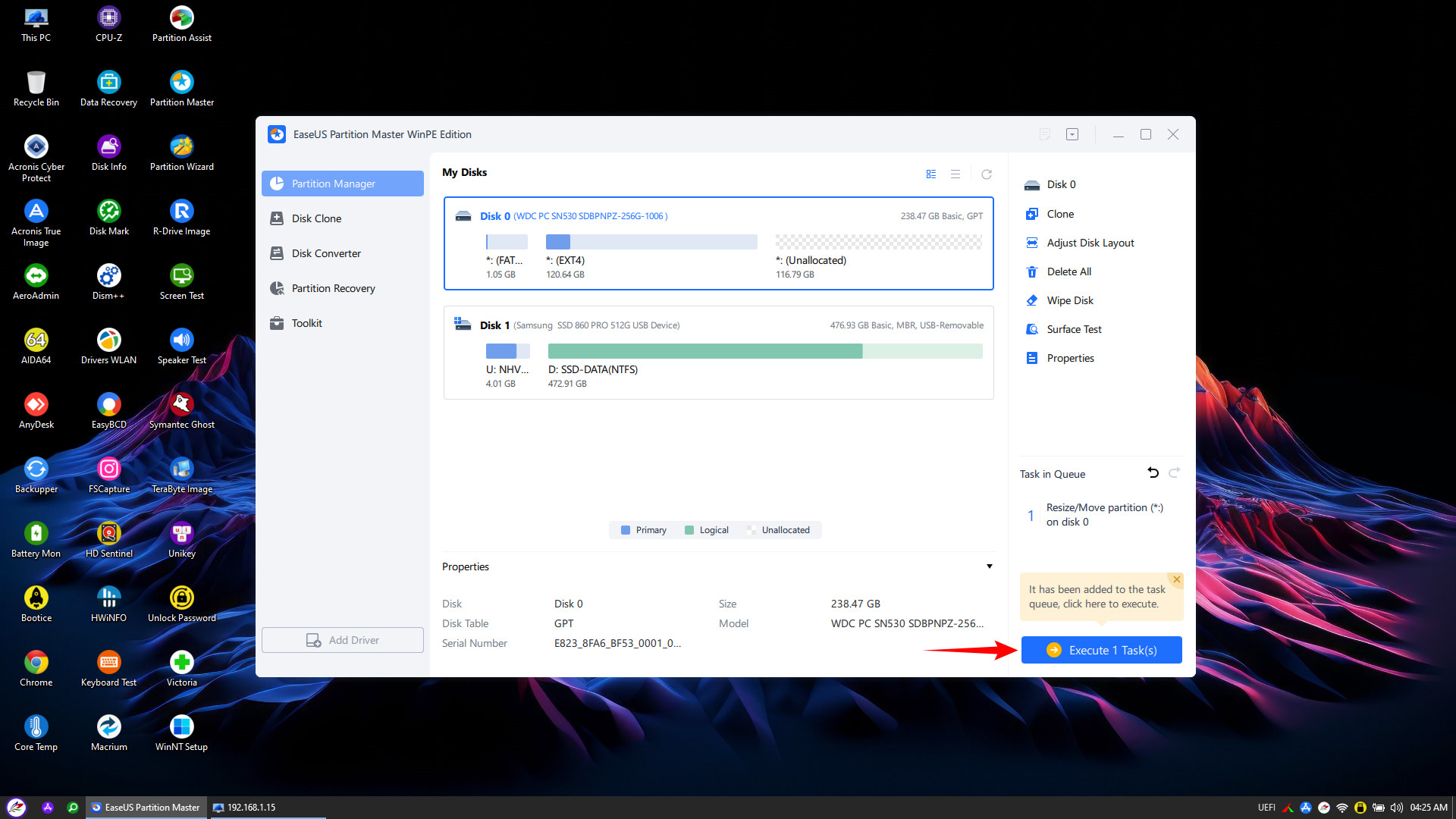Switch to list view icon

955,174
